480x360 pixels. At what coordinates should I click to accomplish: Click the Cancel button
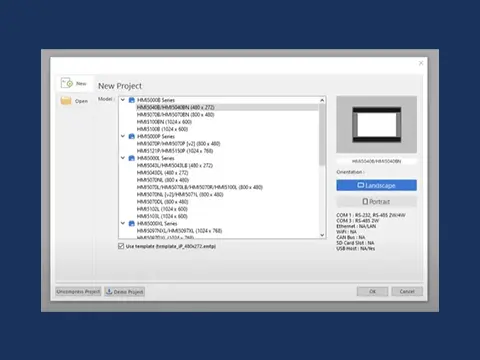[407, 291]
